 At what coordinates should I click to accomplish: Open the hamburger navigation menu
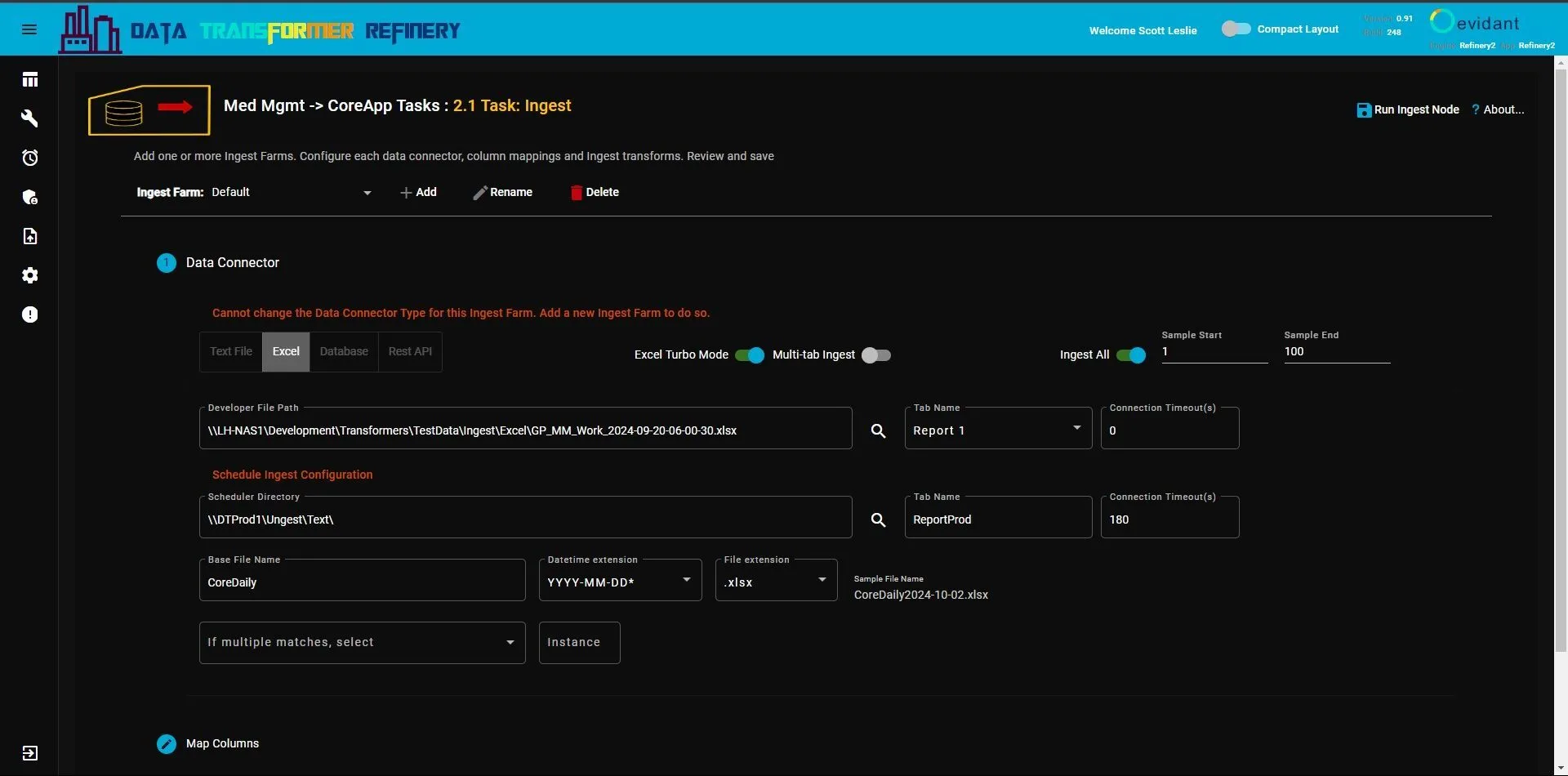click(29, 29)
